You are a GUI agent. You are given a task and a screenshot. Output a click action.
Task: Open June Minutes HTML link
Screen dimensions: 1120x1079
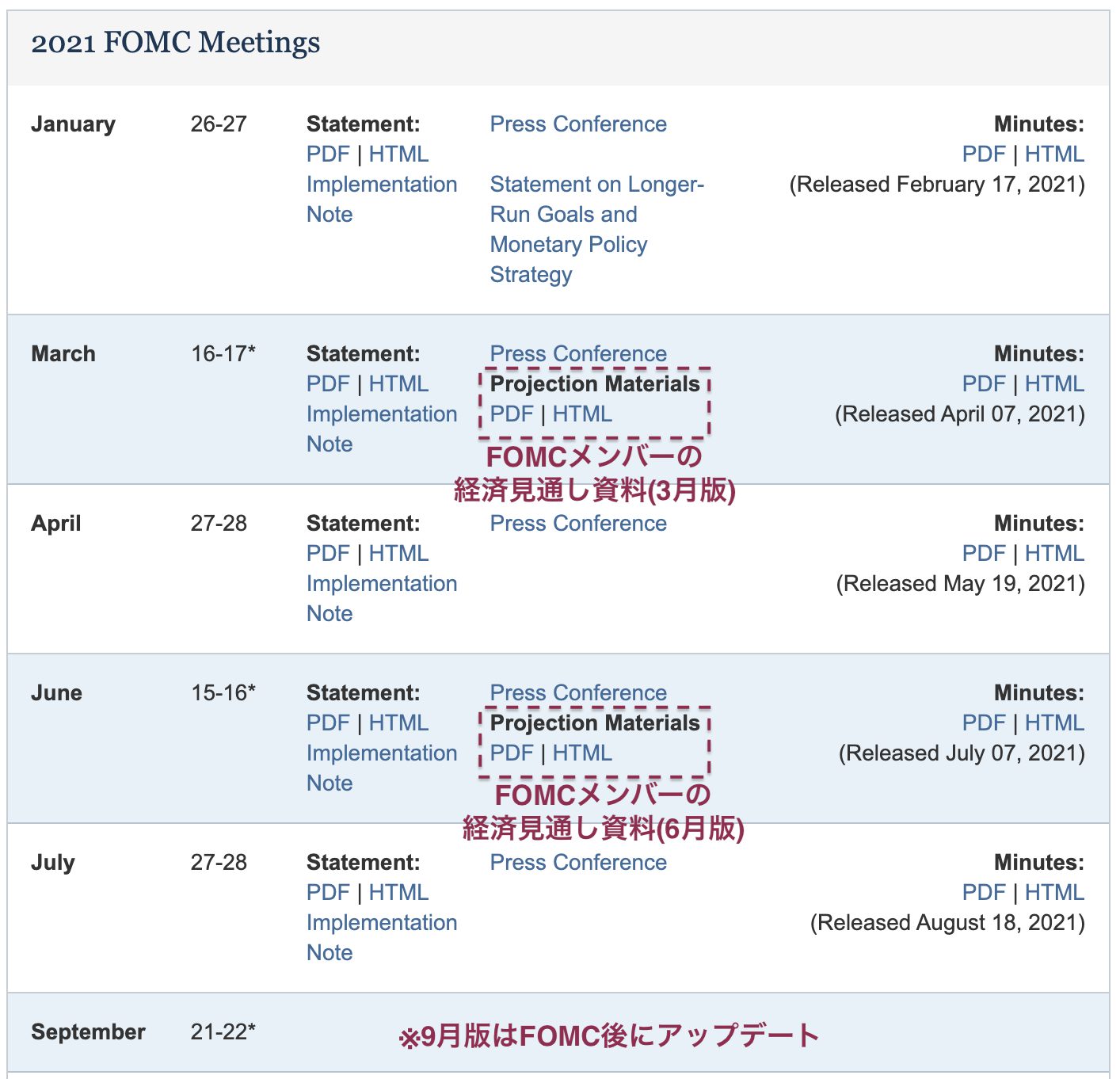click(1054, 723)
